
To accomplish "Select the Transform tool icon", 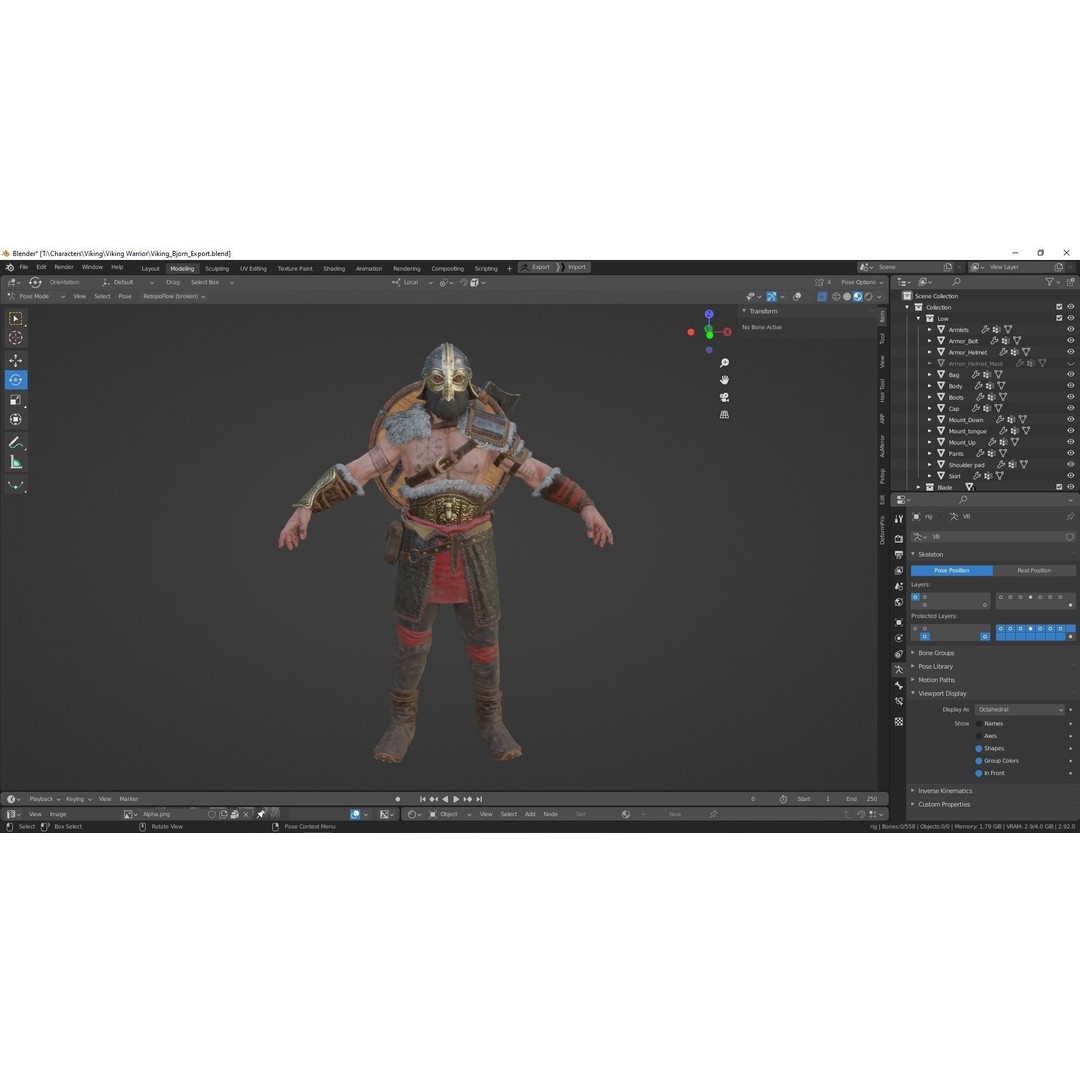I will [x=15, y=419].
